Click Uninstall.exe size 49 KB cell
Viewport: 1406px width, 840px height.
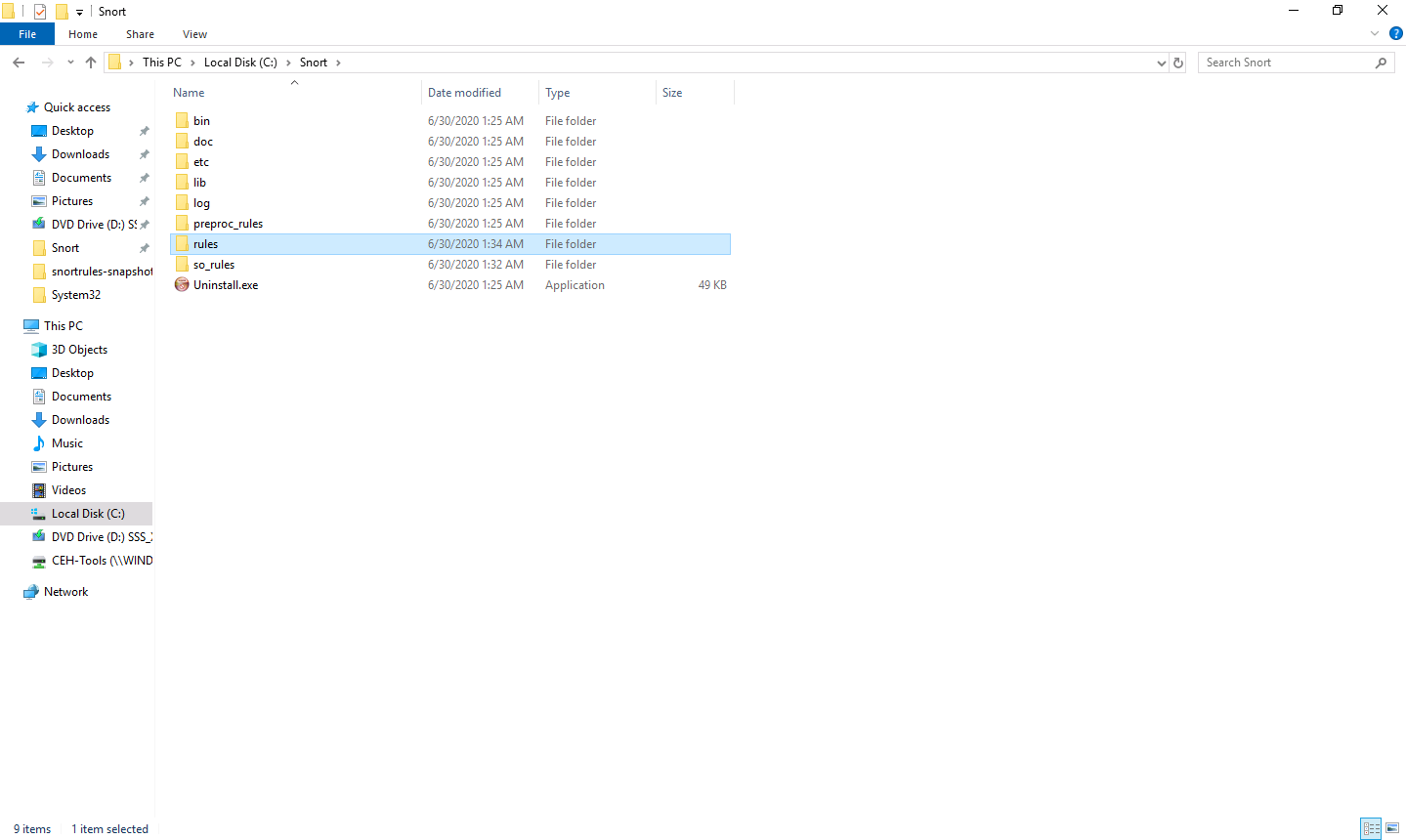coord(712,285)
